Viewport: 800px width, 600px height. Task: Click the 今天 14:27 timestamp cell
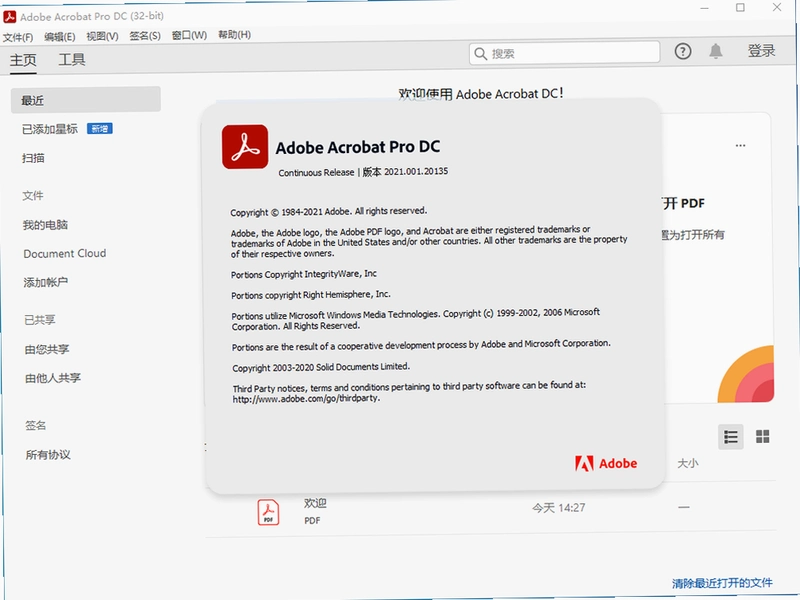(x=559, y=508)
